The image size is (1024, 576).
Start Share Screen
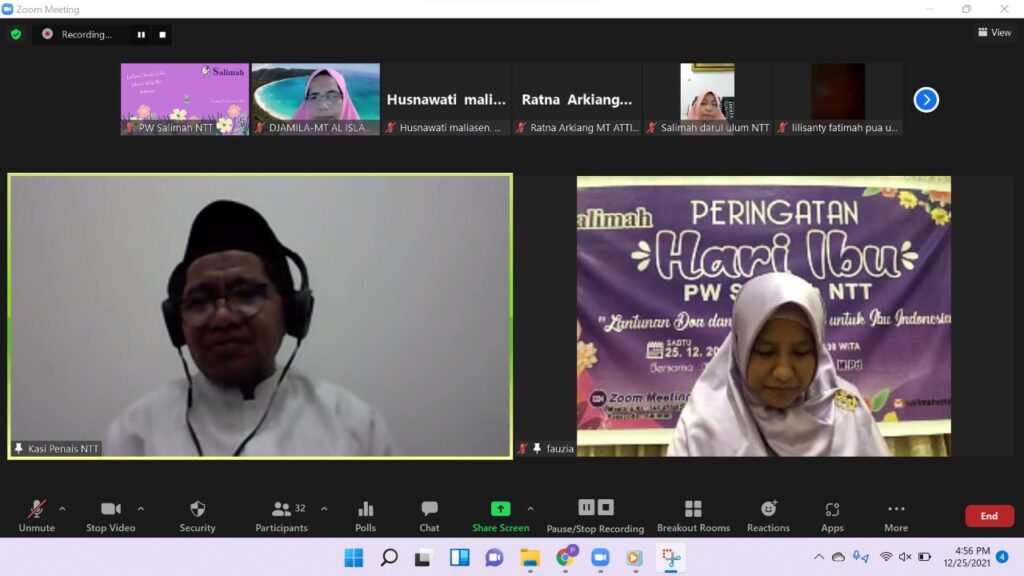(x=500, y=515)
